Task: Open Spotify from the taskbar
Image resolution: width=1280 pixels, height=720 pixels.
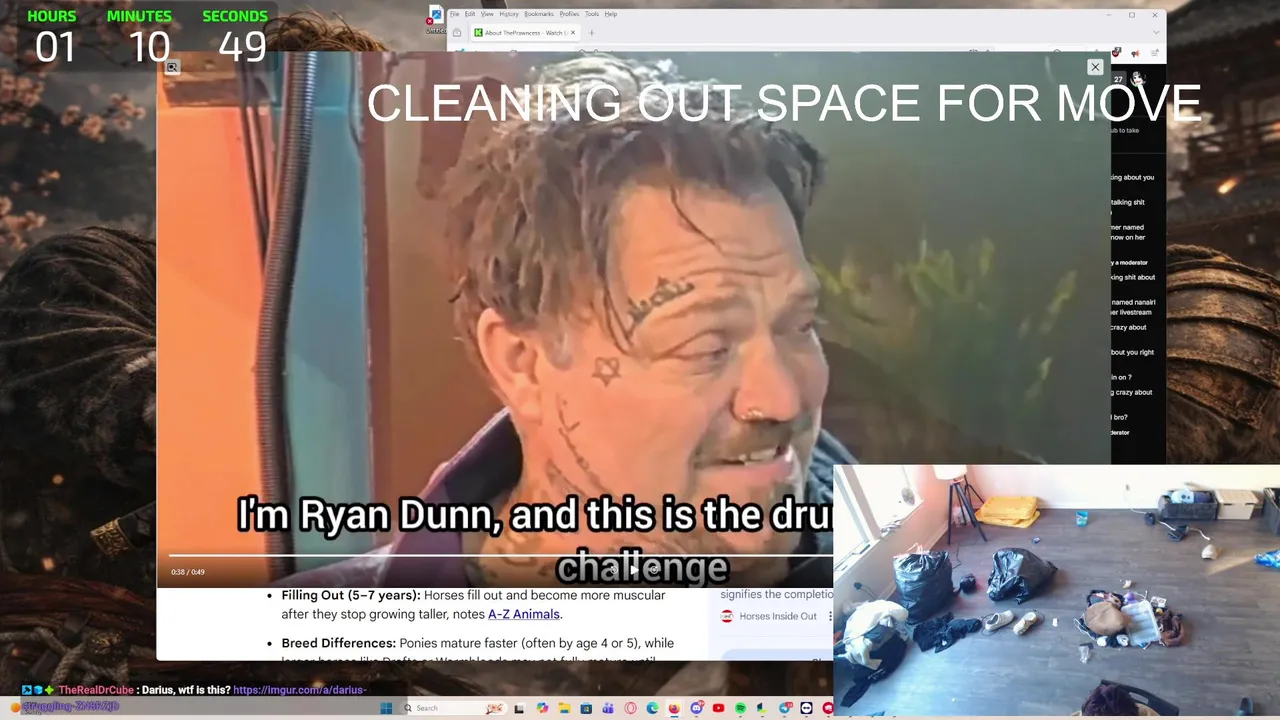Action: (741, 708)
